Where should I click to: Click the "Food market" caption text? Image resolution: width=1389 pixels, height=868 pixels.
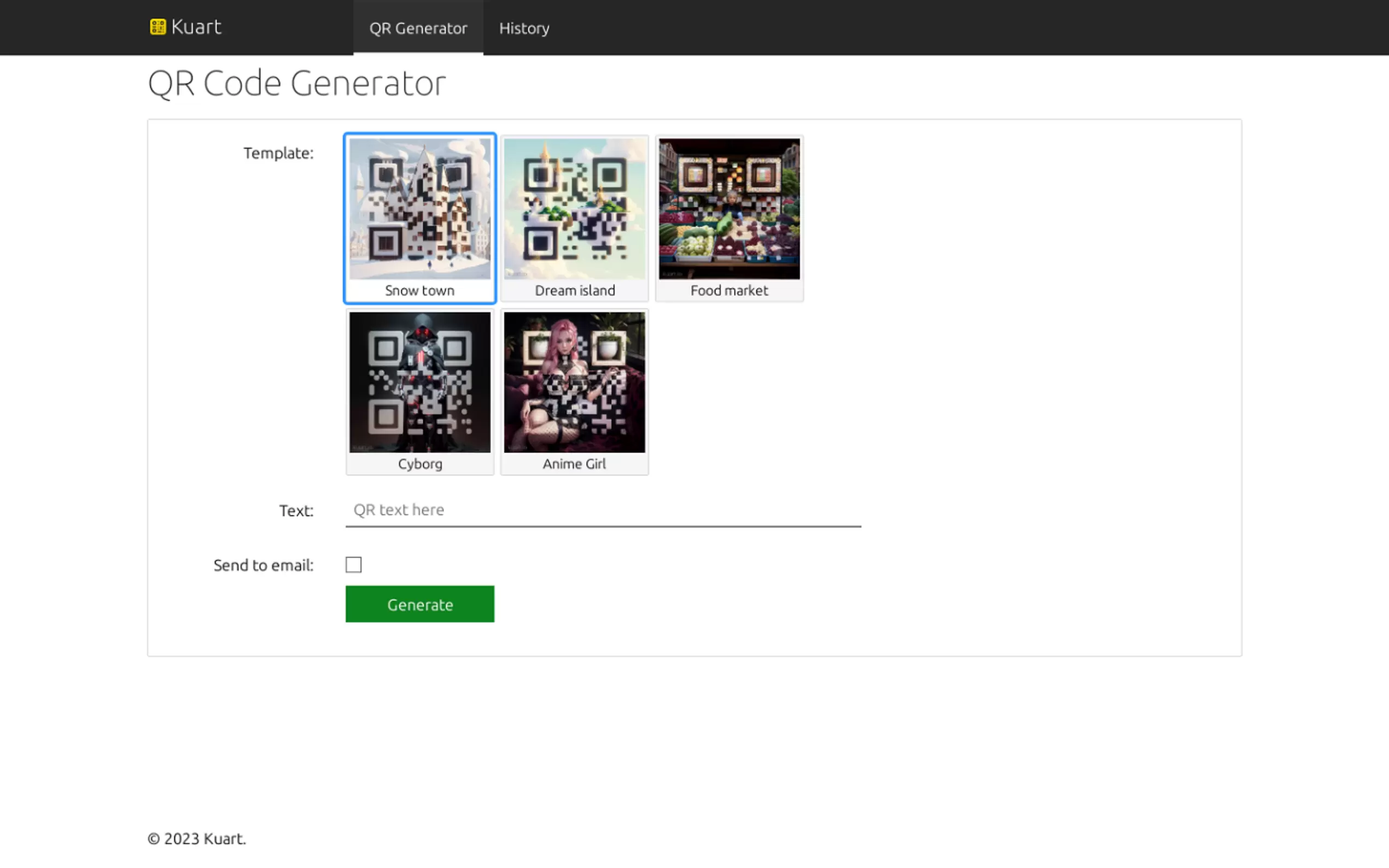coord(728,290)
